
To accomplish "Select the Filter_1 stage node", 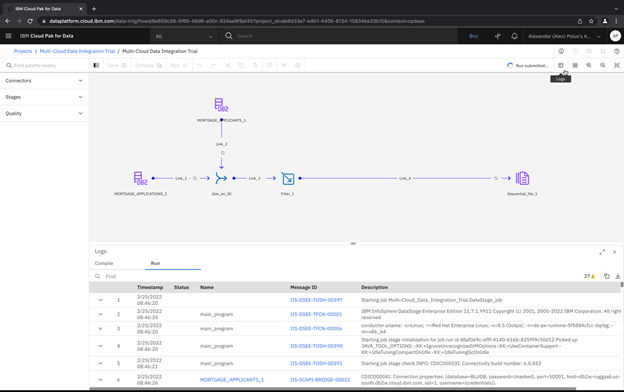I will pyautogui.click(x=288, y=178).
